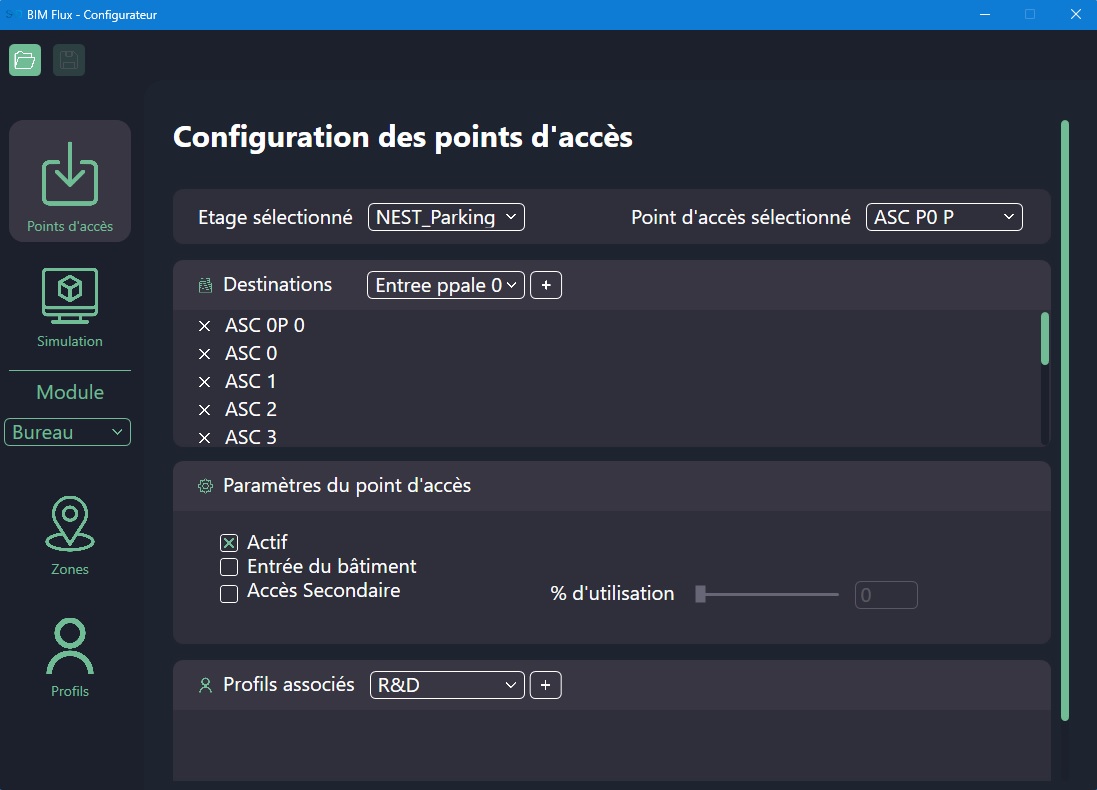
Task: Open the Bureau module dropdown
Action: tap(68, 432)
